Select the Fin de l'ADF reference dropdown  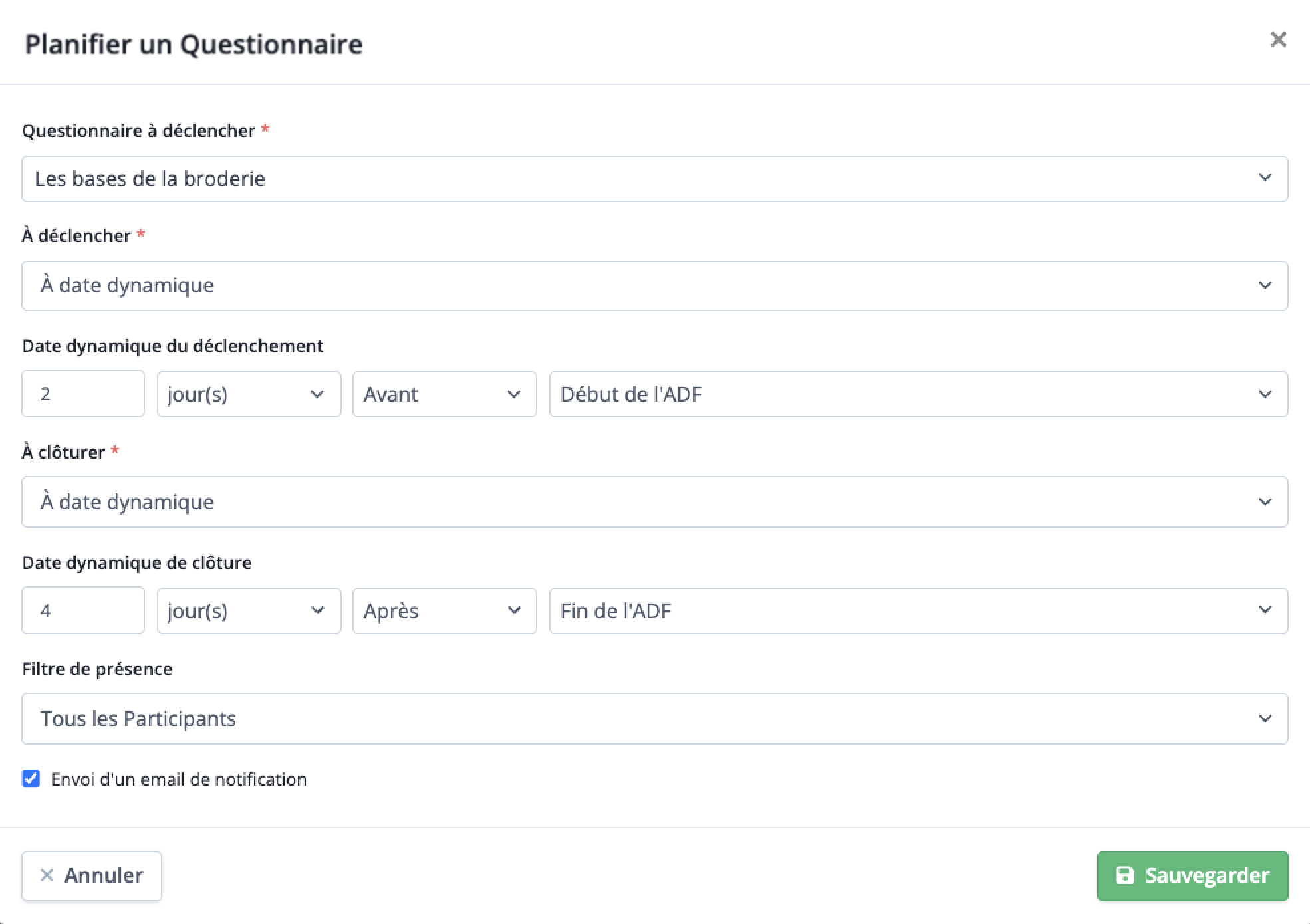[x=918, y=611]
